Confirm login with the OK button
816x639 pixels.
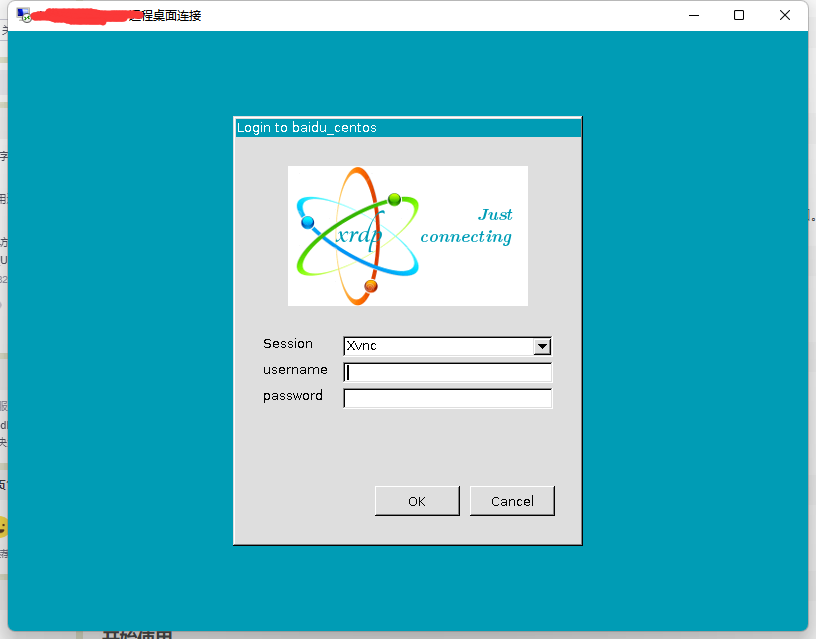click(x=417, y=501)
